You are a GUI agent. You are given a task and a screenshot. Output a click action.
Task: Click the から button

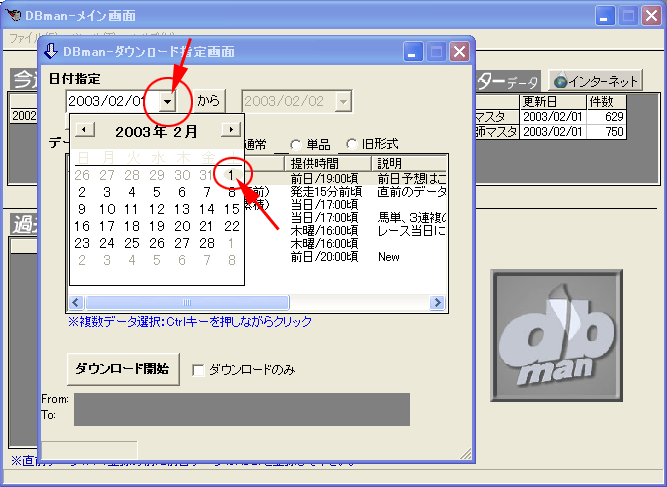[208, 101]
